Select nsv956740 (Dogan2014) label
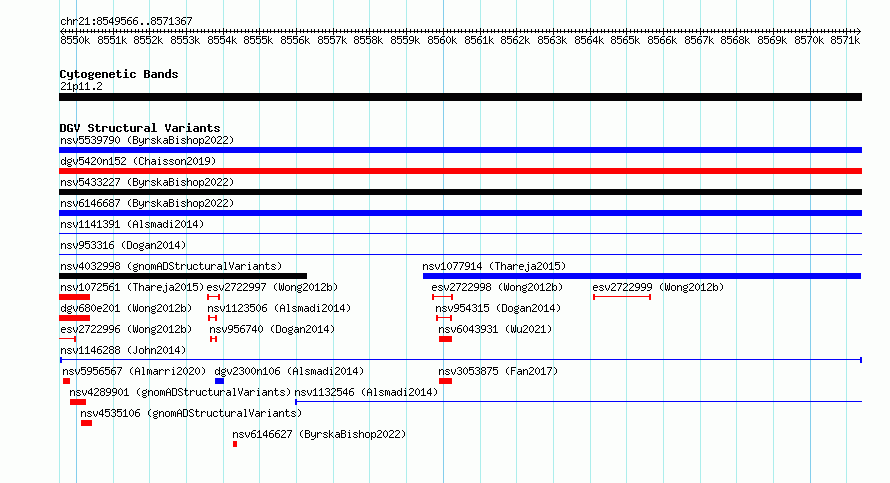Viewport: 890px width, 483px height. (272, 329)
